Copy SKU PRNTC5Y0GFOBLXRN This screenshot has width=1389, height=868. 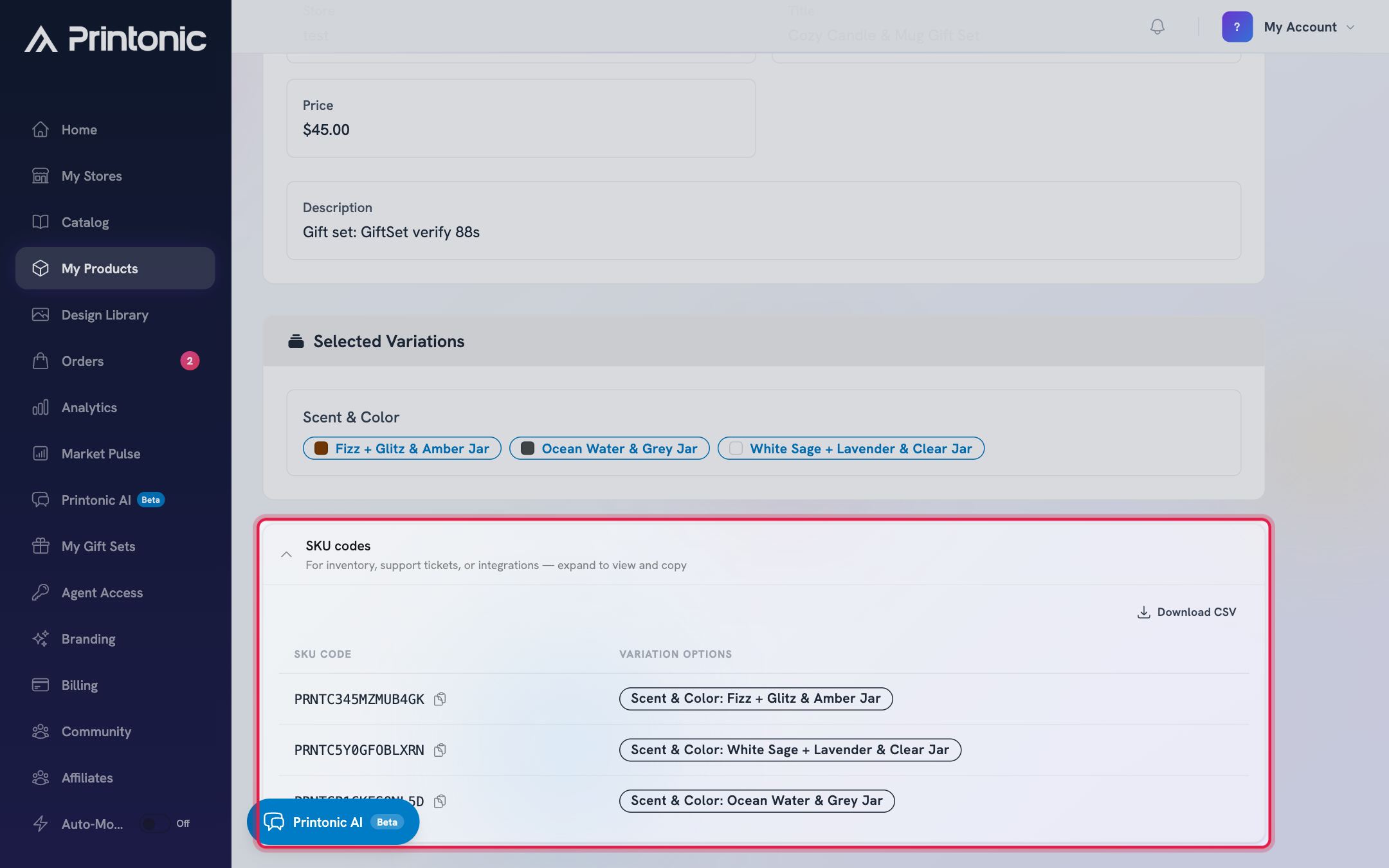click(440, 750)
